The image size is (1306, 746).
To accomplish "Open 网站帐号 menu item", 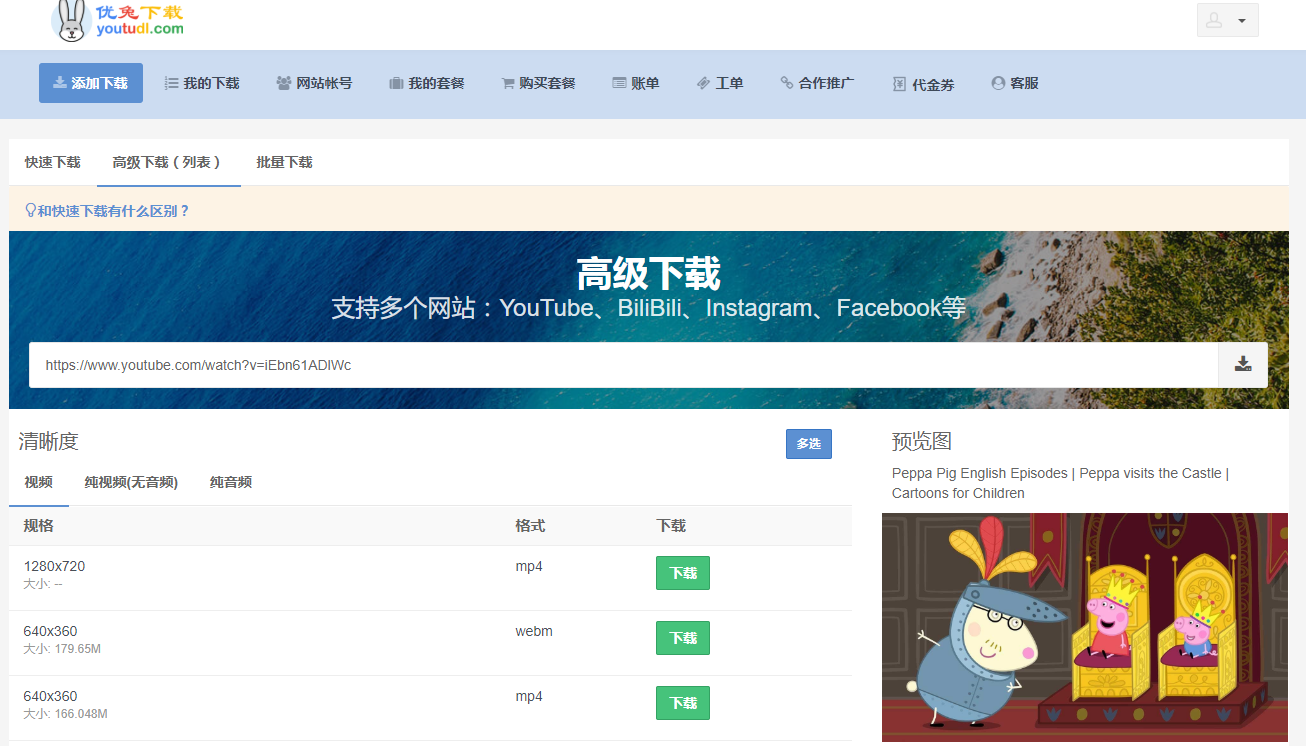I will (314, 83).
